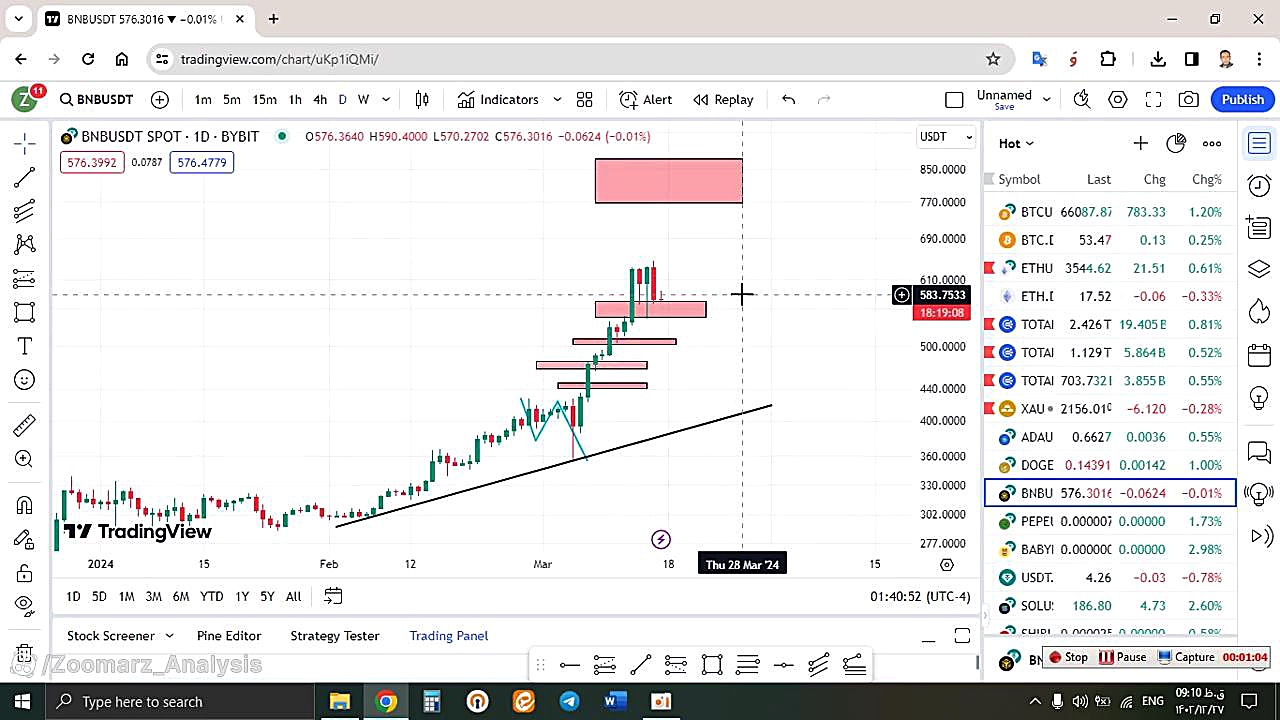Image resolution: width=1280 pixels, height=720 pixels.
Task: Select the YTD date range
Action: point(211,596)
